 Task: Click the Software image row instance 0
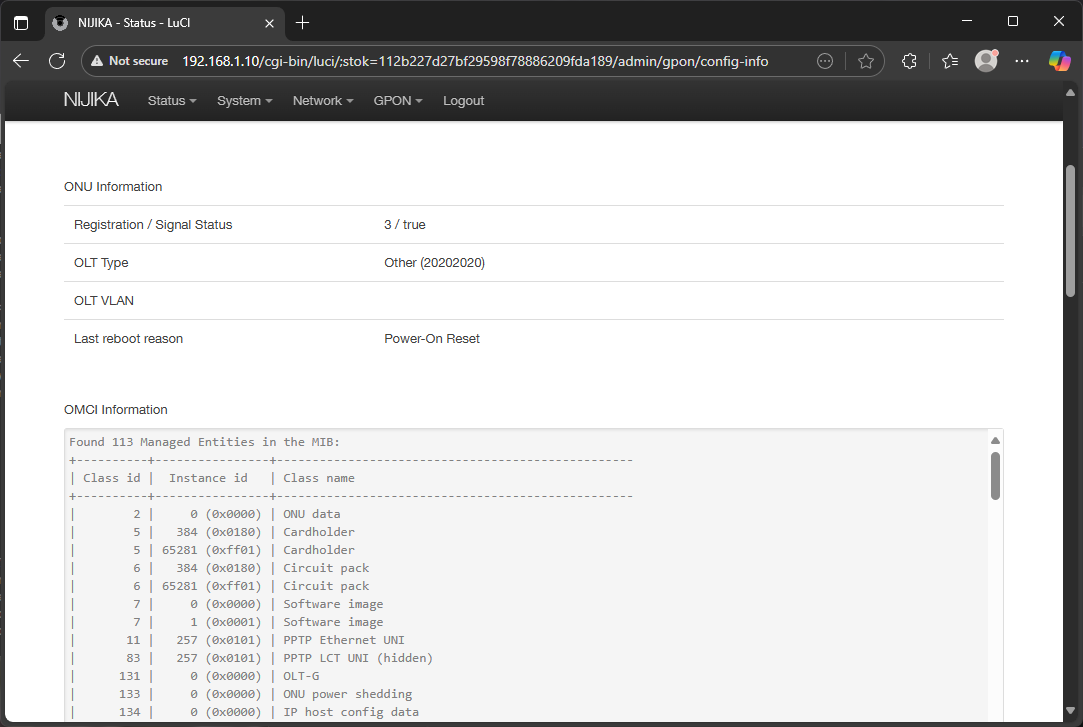point(227,603)
